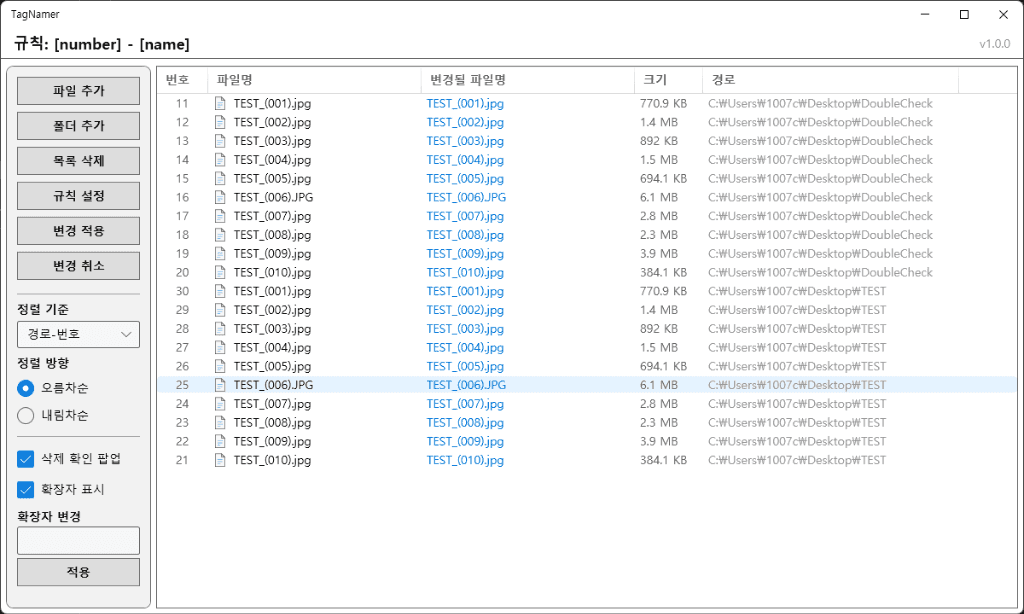
Task: Click the file icon of row 11 TEST_(001).jpg
Action: 221,103
